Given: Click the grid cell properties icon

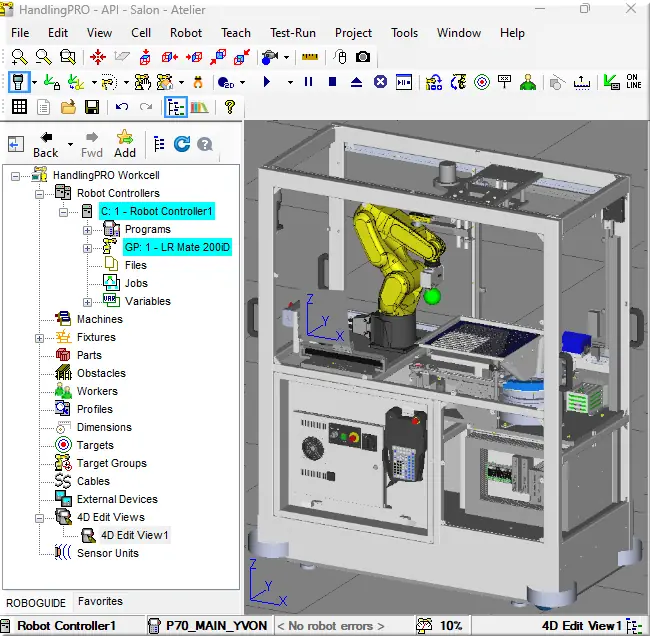Looking at the screenshot, I should coord(19,107).
